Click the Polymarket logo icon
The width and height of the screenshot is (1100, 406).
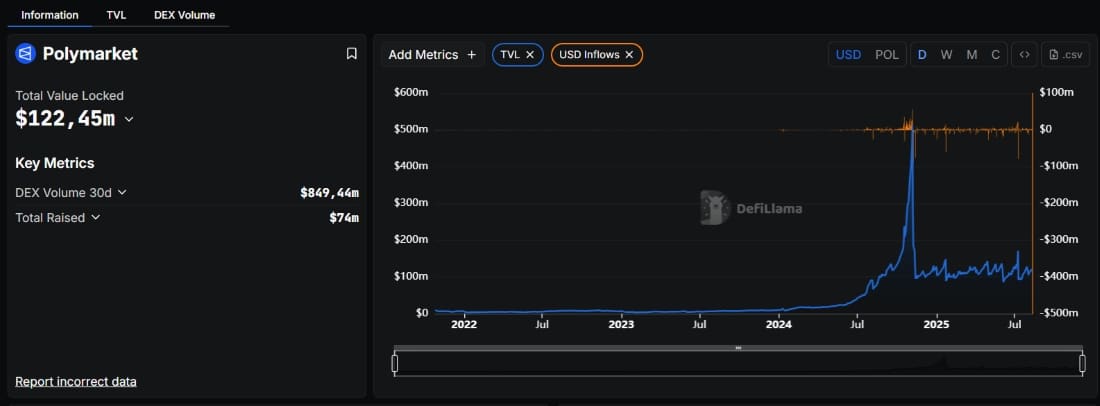click(26, 53)
